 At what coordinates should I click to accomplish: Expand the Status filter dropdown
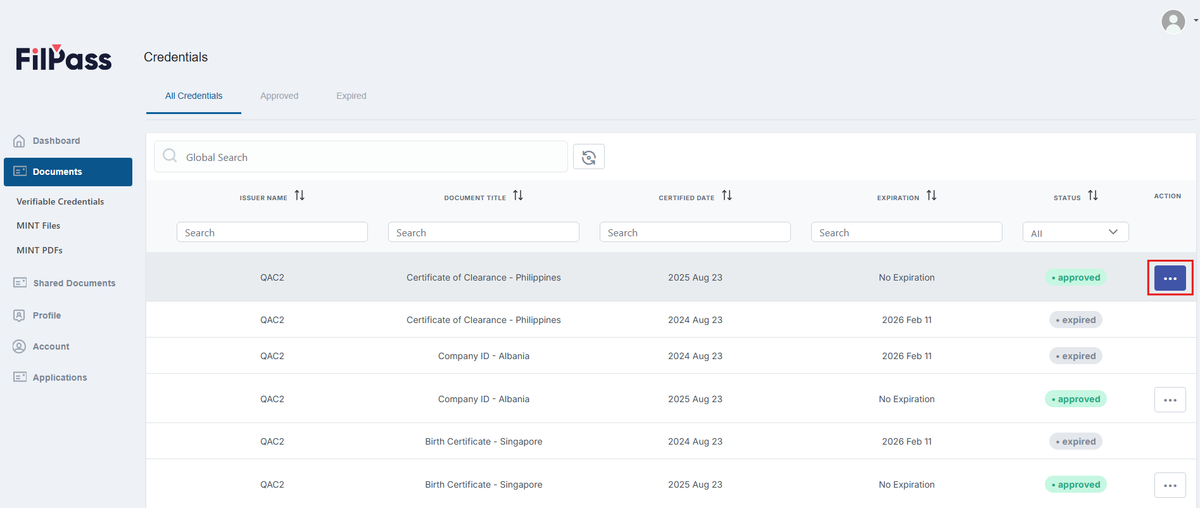pyautogui.click(x=1075, y=232)
